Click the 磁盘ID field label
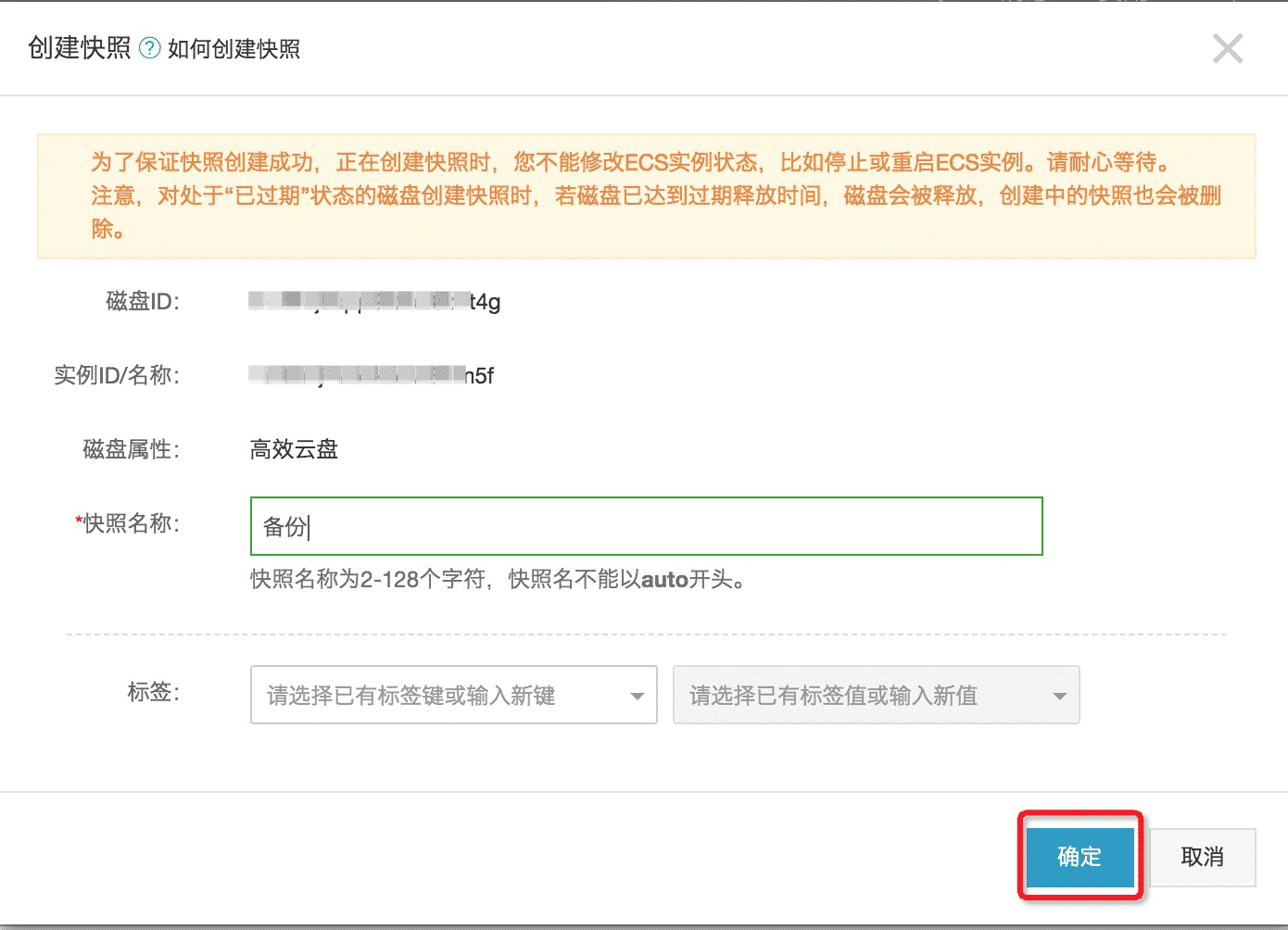Screen dimensions: 1288x930 [x=142, y=301]
